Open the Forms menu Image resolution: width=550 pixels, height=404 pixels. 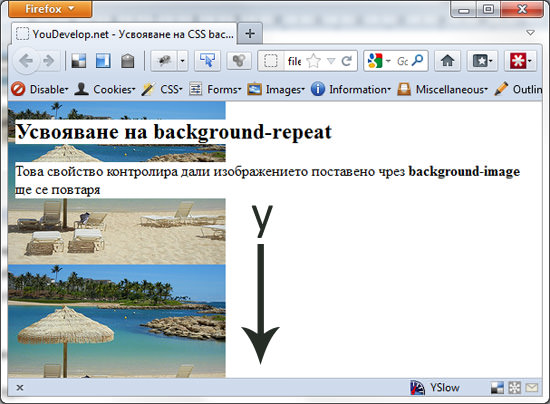[x=224, y=89]
